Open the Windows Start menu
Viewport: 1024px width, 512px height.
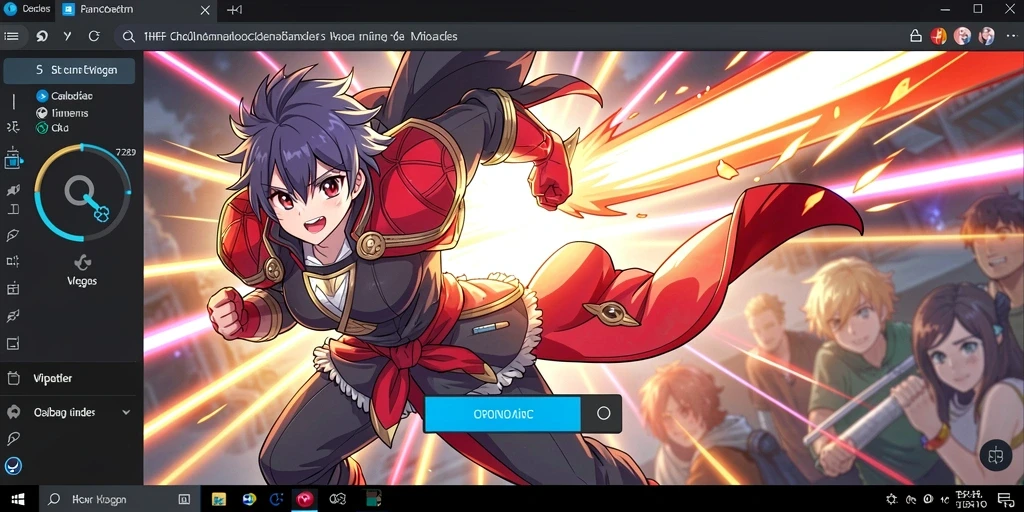click(18, 499)
